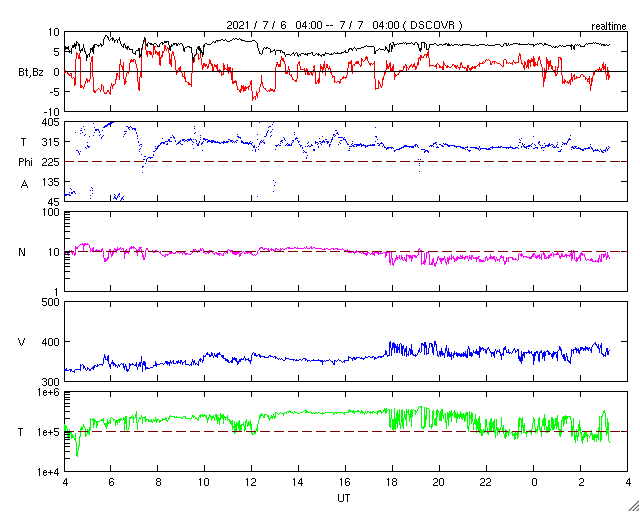
Task: Click the '18' hour tick label
Action: (x=392, y=483)
